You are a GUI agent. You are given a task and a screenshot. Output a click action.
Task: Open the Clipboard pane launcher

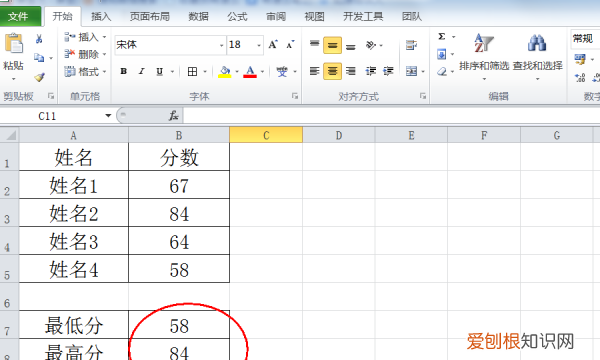tap(51, 96)
